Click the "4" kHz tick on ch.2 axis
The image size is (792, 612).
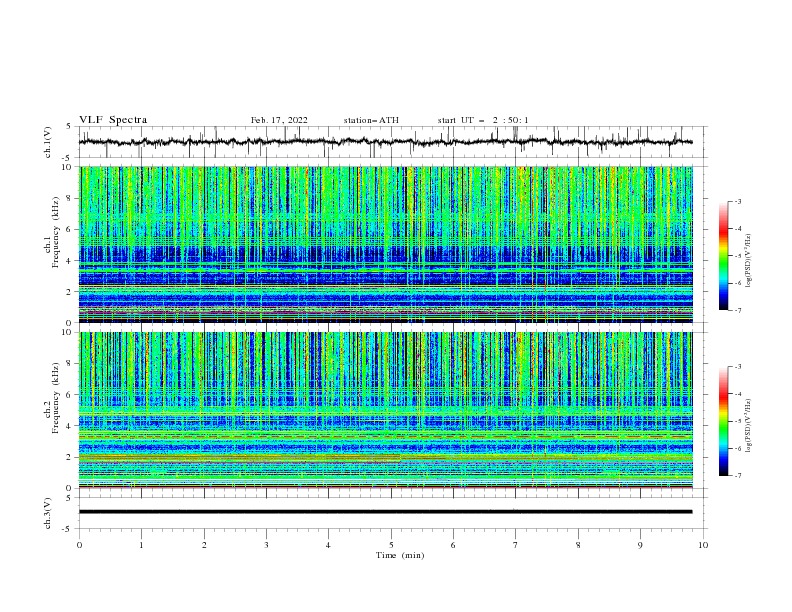pyautogui.click(x=70, y=426)
